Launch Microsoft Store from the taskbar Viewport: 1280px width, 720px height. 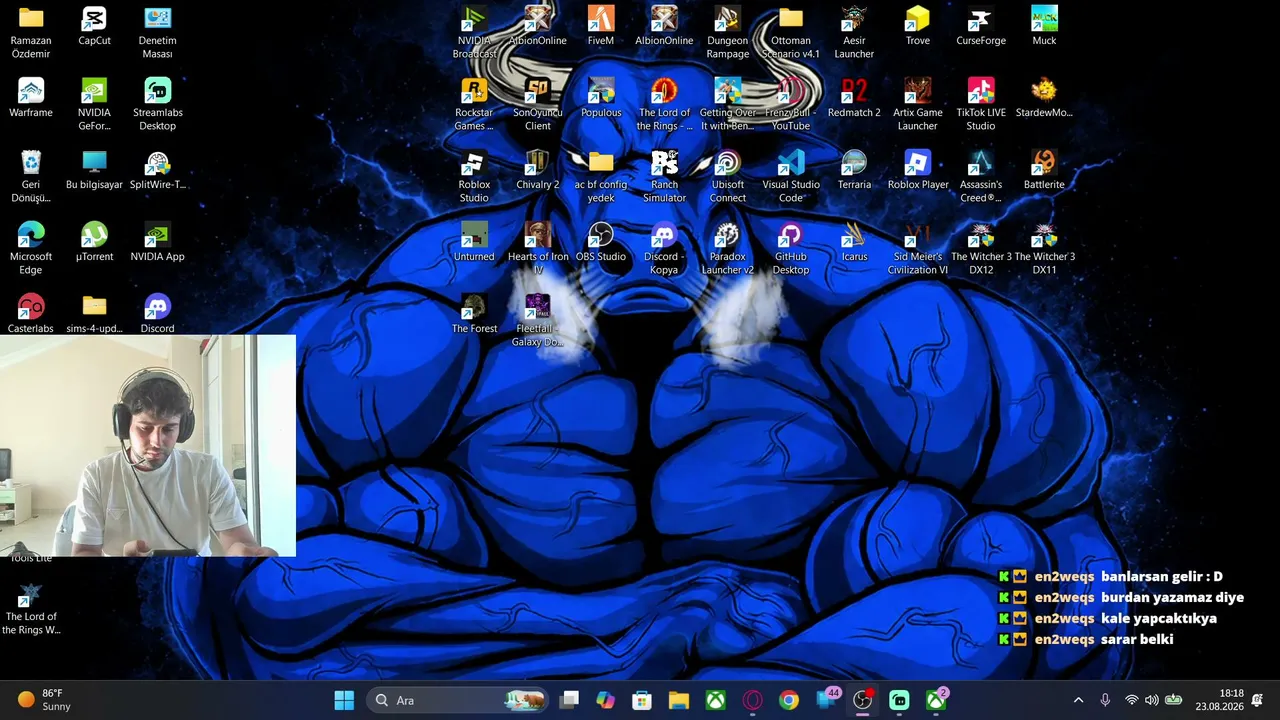[x=642, y=700]
